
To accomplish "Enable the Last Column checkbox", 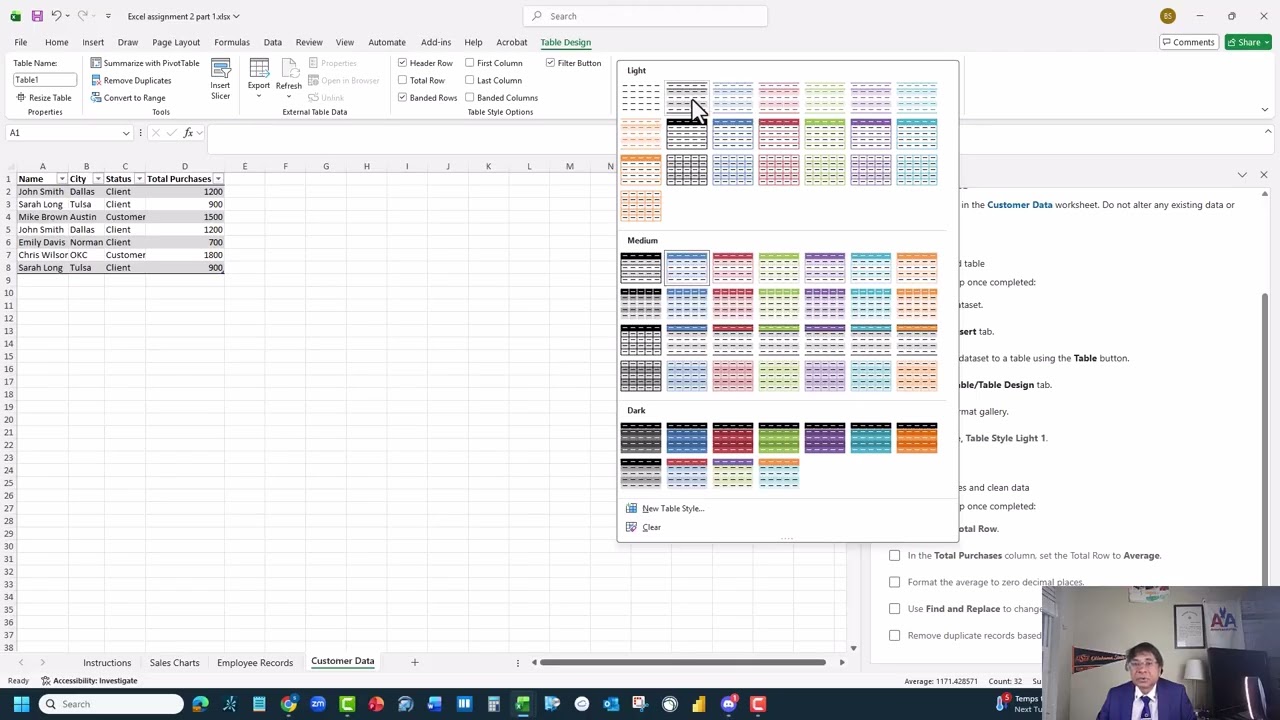I will [469, 80].
